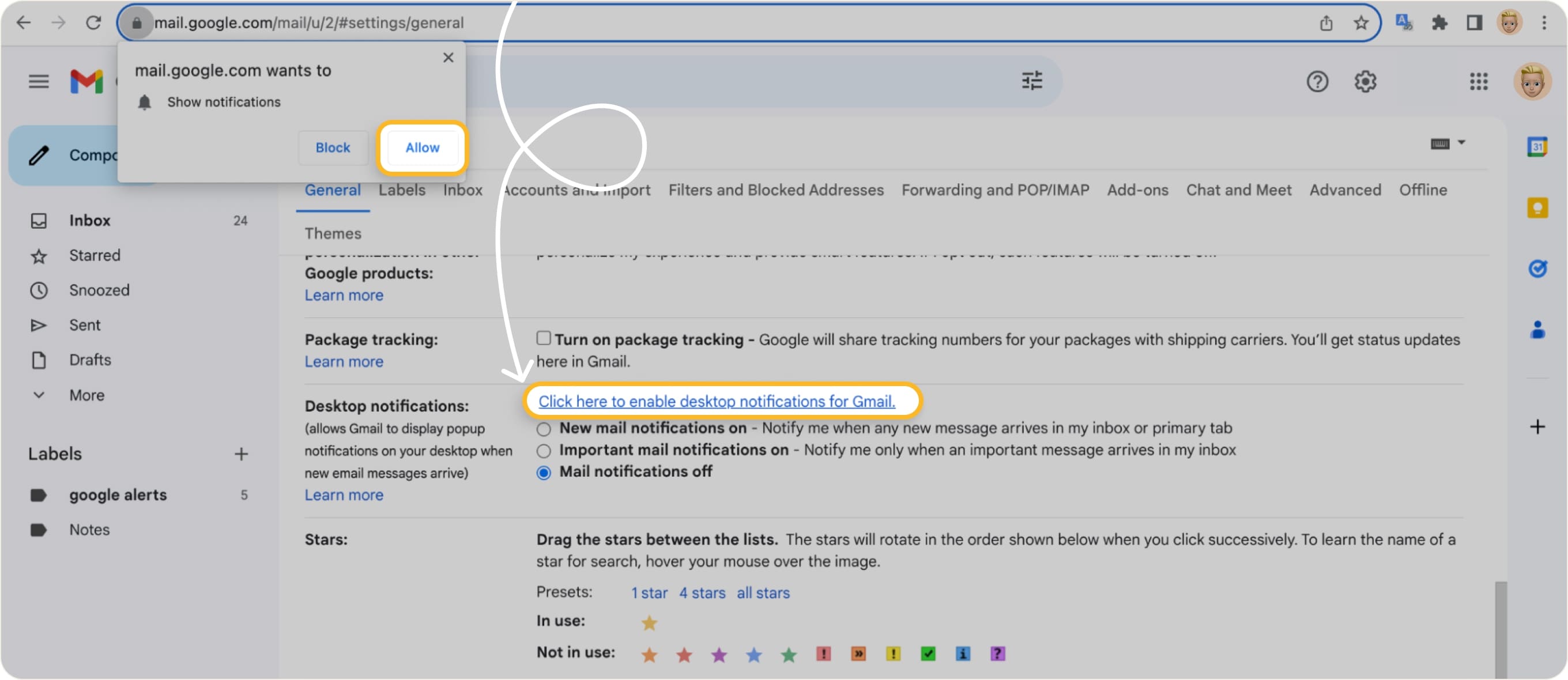This screenshot has height=680, width=1568.
Task: Select New mail notifications on
Action: (x=542, y=428)
